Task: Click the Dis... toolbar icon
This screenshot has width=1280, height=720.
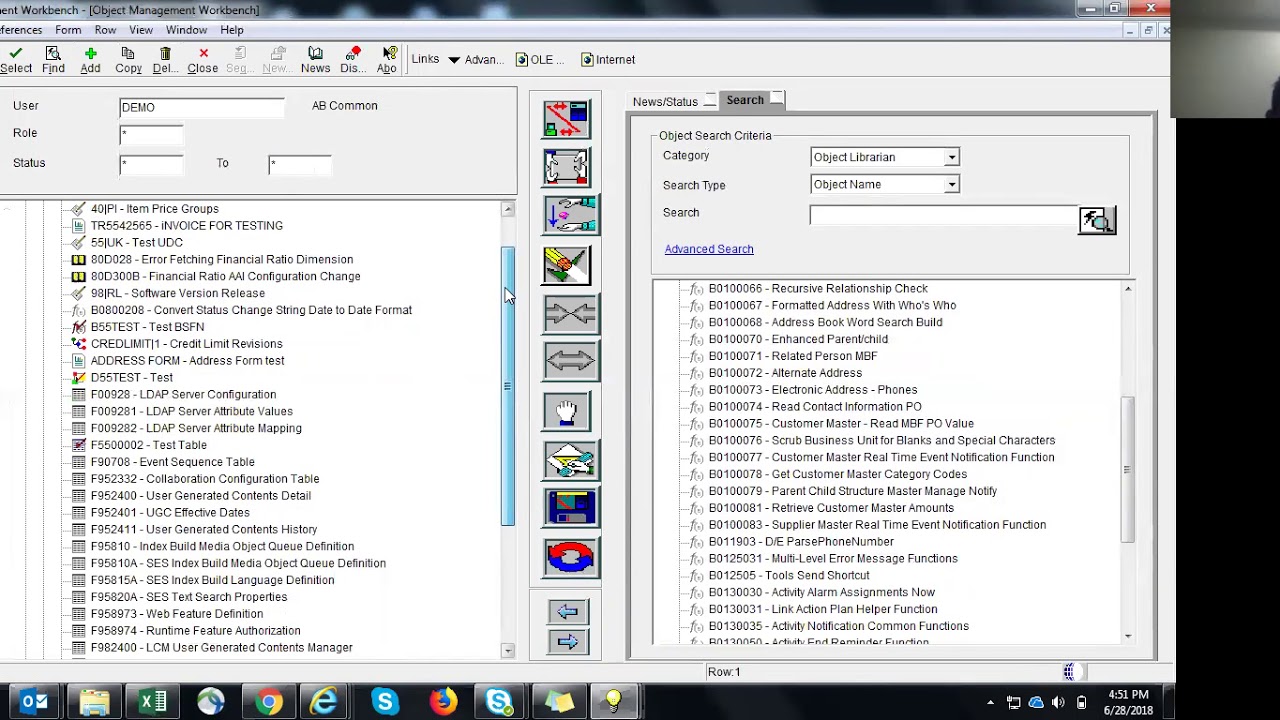Action: (x=353, y=60)
